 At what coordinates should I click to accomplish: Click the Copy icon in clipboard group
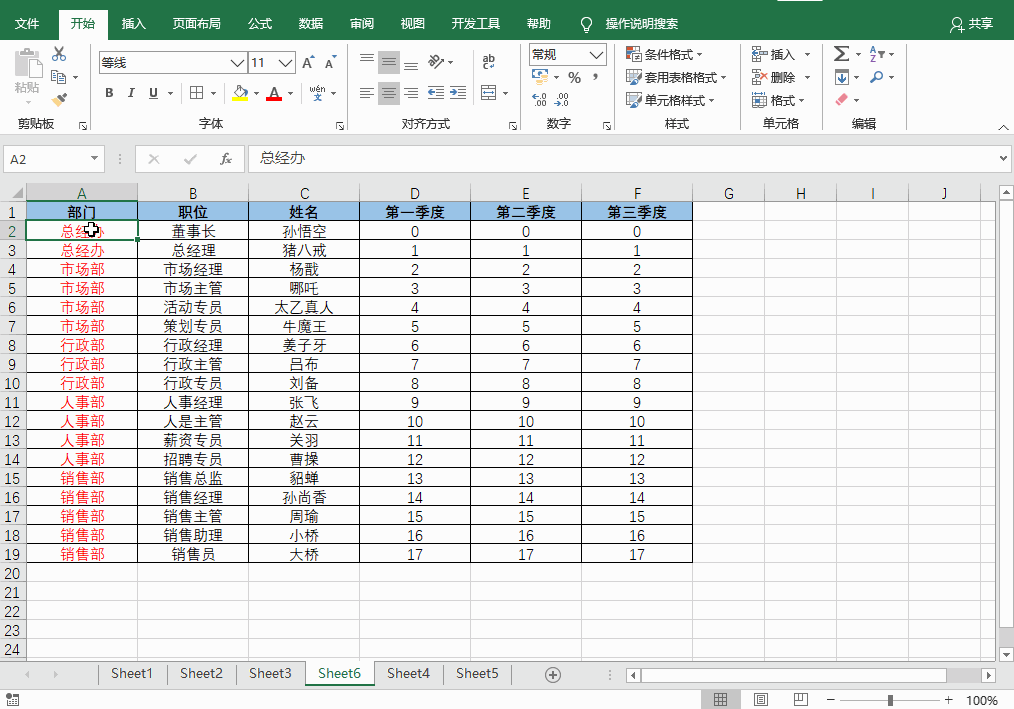click(59, 78)
